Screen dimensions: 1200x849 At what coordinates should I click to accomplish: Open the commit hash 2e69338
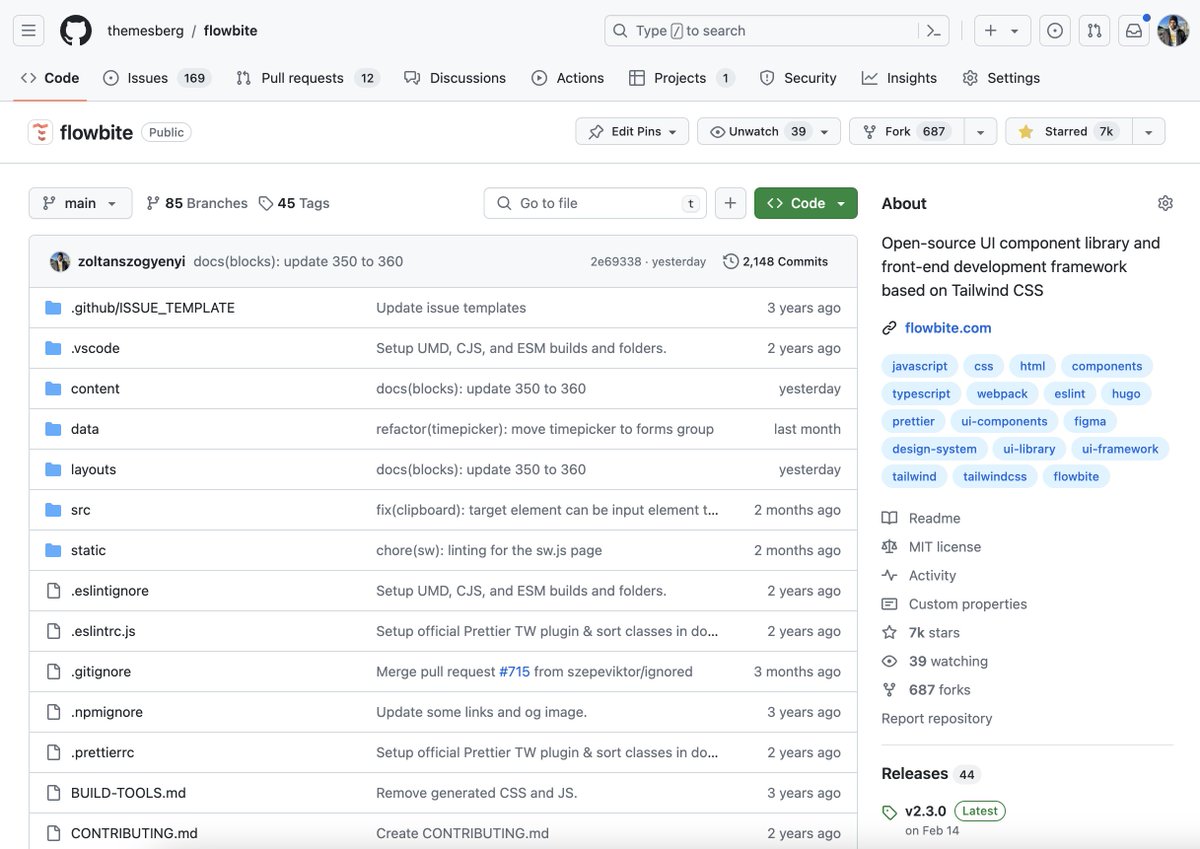[616, 262]
